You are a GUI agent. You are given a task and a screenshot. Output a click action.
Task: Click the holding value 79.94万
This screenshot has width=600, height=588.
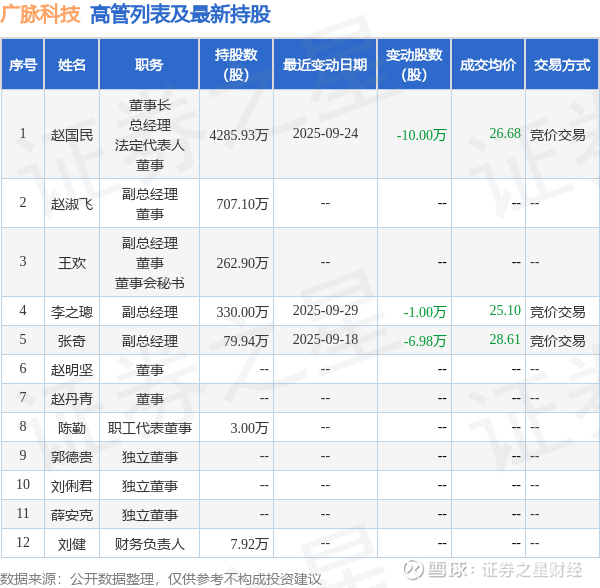pyautogui.click(x=246, y=341)
